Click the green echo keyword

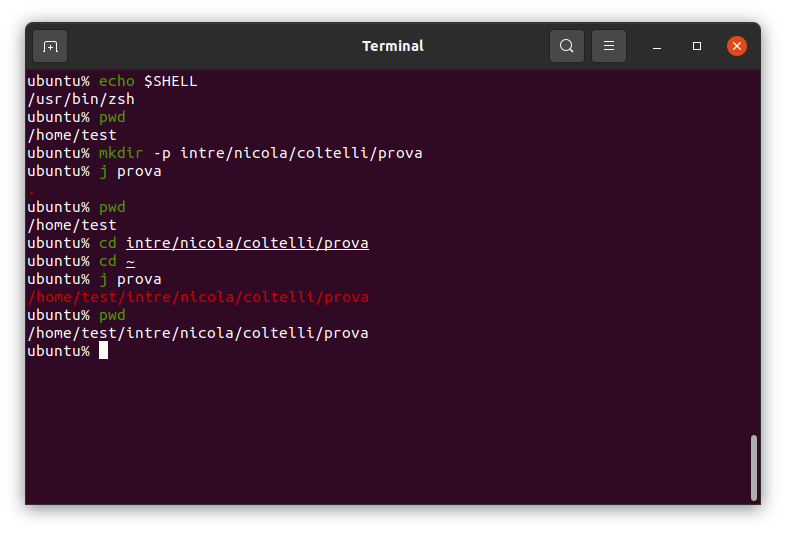coord(116,81)
